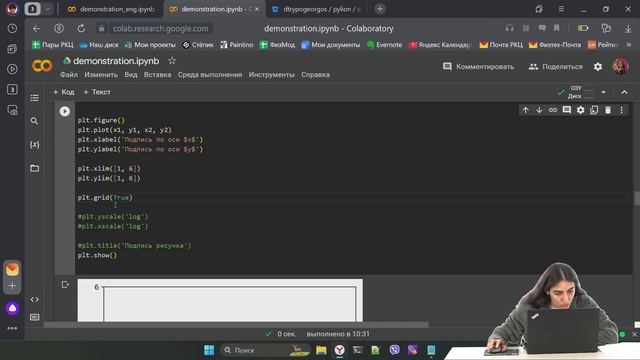Open Alice assistant purple icon
The height and width of the screenshot is (360, 640).
(12, 308)
